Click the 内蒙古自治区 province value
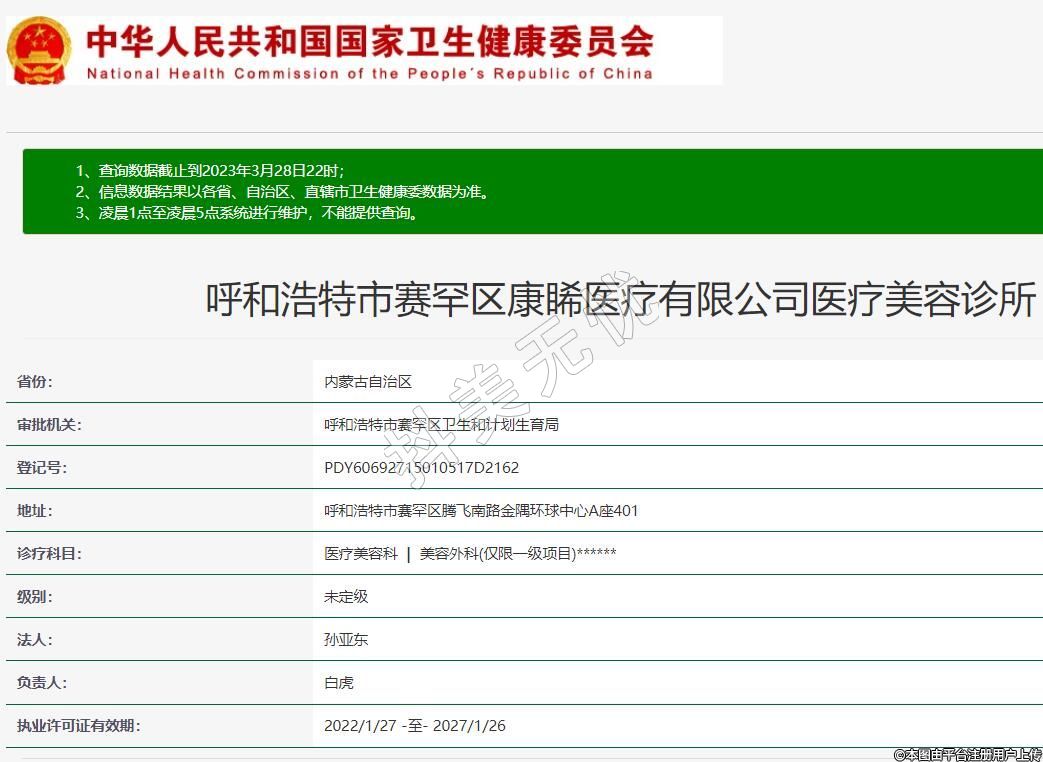The image size is (1043, 762). tap(368, 382)
